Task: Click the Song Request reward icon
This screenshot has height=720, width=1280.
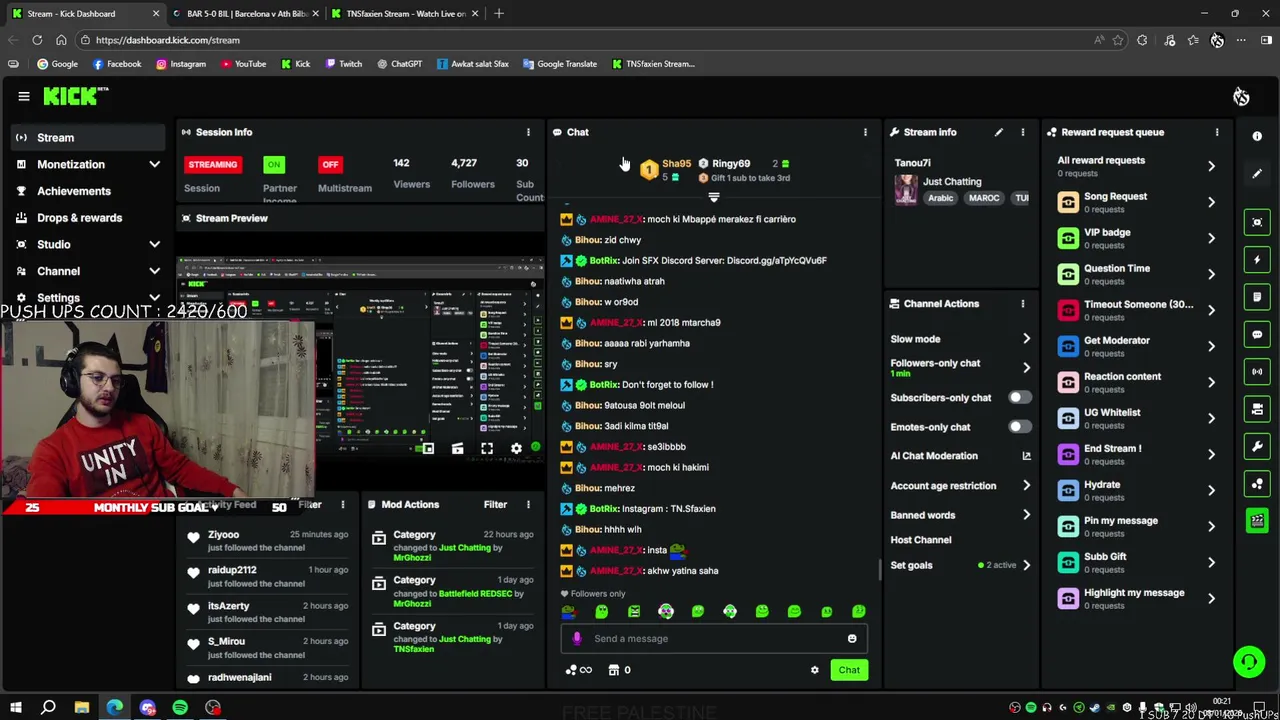Action: [1068, 202]
